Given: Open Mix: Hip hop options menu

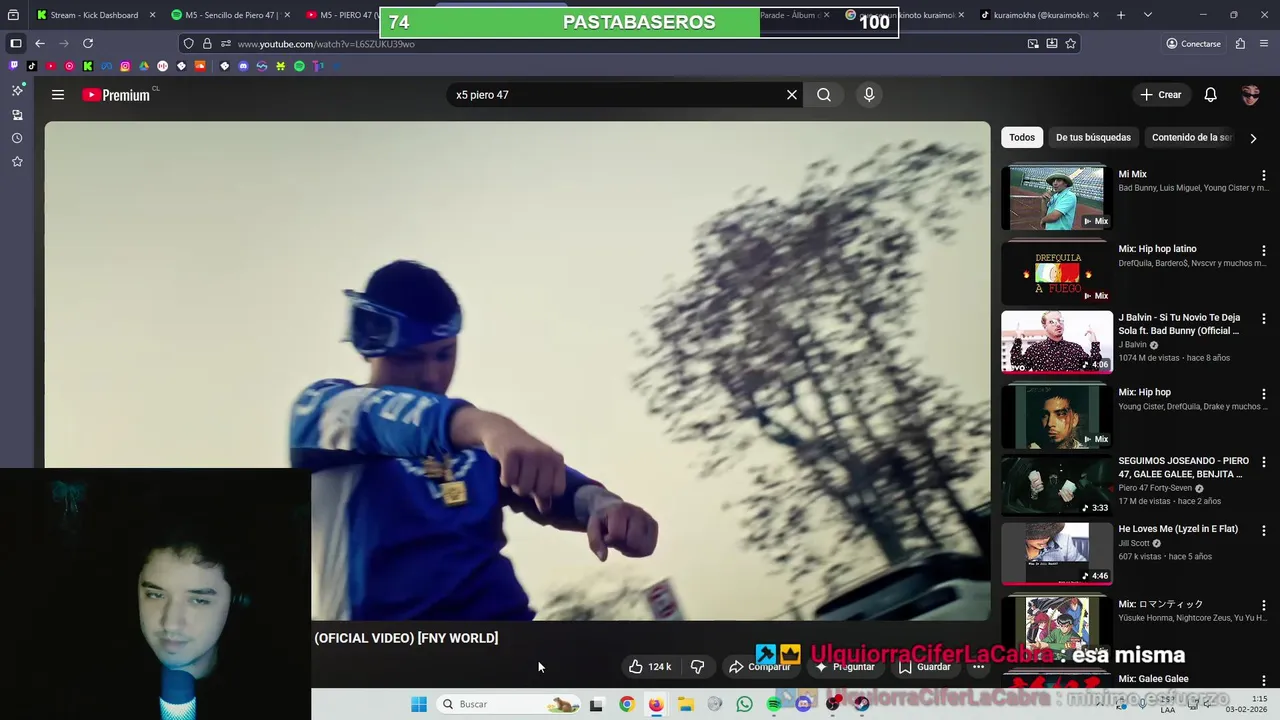Looking at the screenshot, I should pos(1263,393).
